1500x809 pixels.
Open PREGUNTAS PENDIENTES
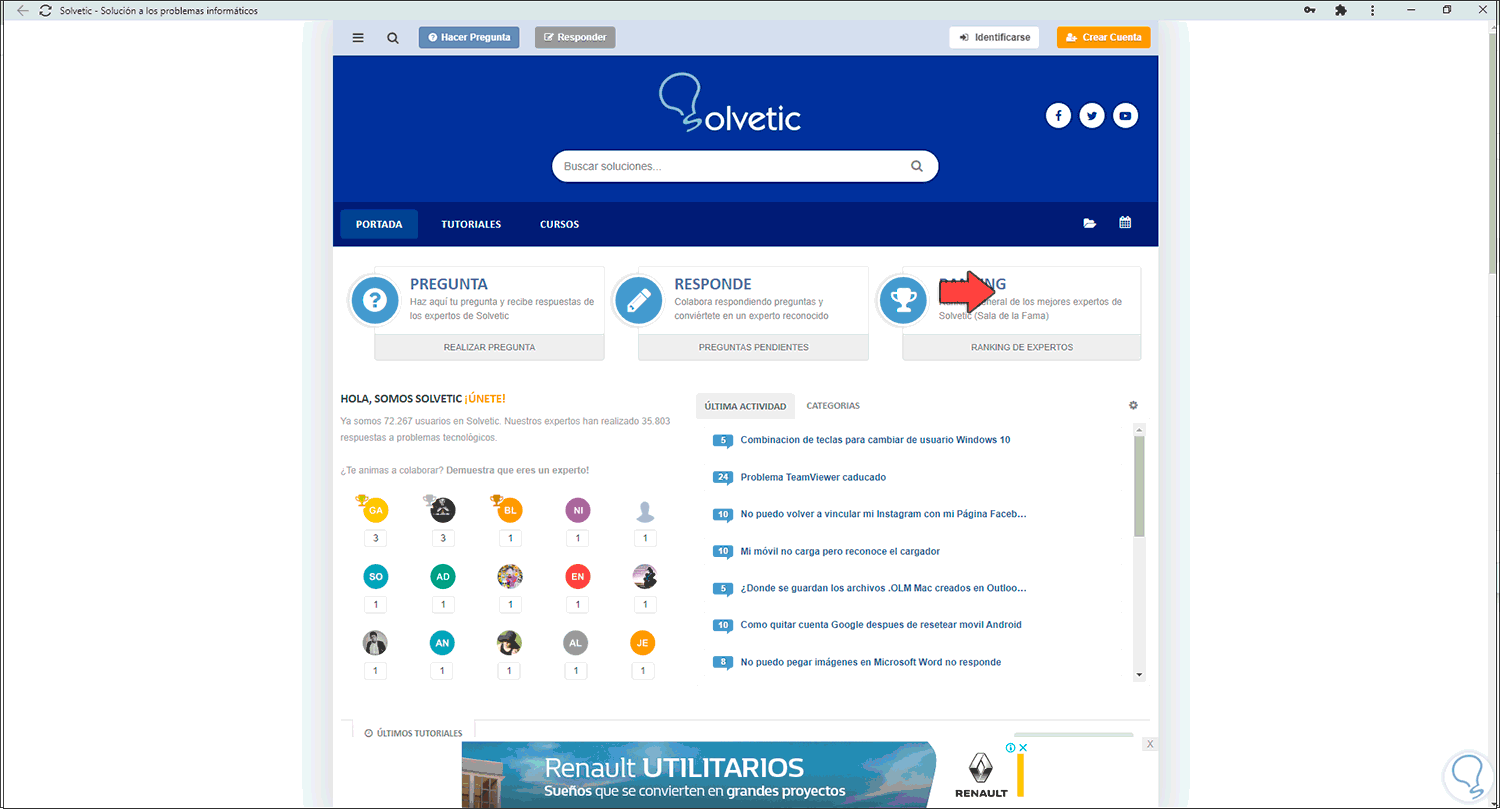click(x=753, y=347)
